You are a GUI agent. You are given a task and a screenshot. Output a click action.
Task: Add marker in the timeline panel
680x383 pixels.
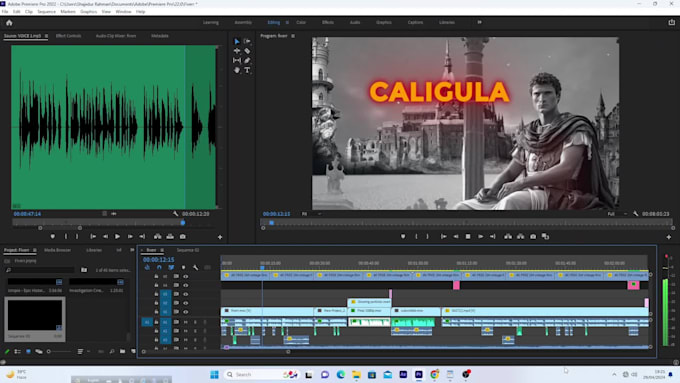click(183, 268)
